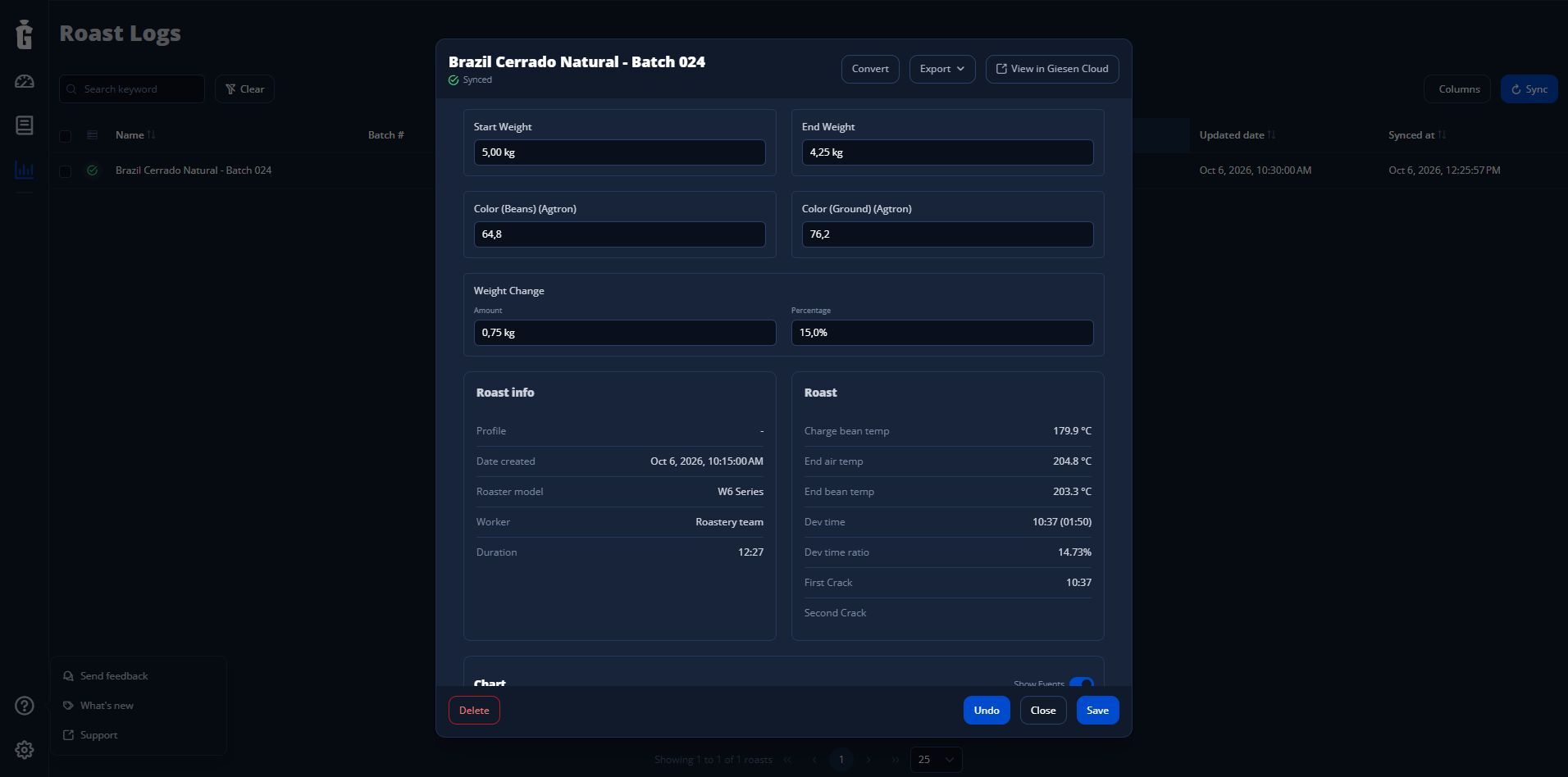Go to previous page arrow
The height and width of the screenshot is (777, 1568).
coord(814,760)
